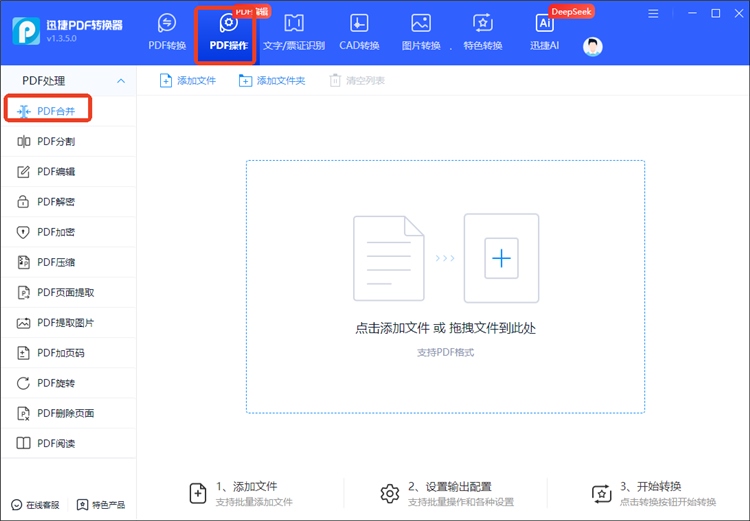This screenshot has height=521, width=750.
Task: Select PDF压缩 tool
Action: coord(68,262)
